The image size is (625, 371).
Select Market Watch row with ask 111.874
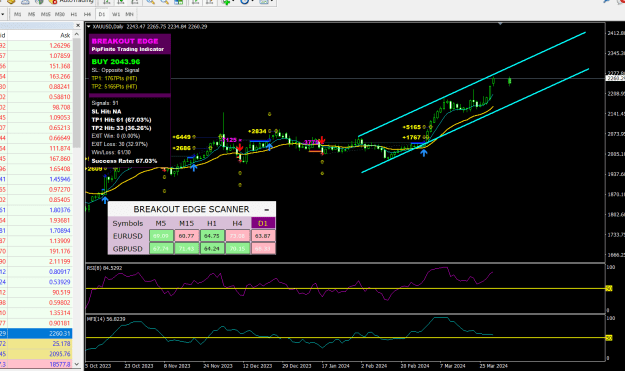36,148
